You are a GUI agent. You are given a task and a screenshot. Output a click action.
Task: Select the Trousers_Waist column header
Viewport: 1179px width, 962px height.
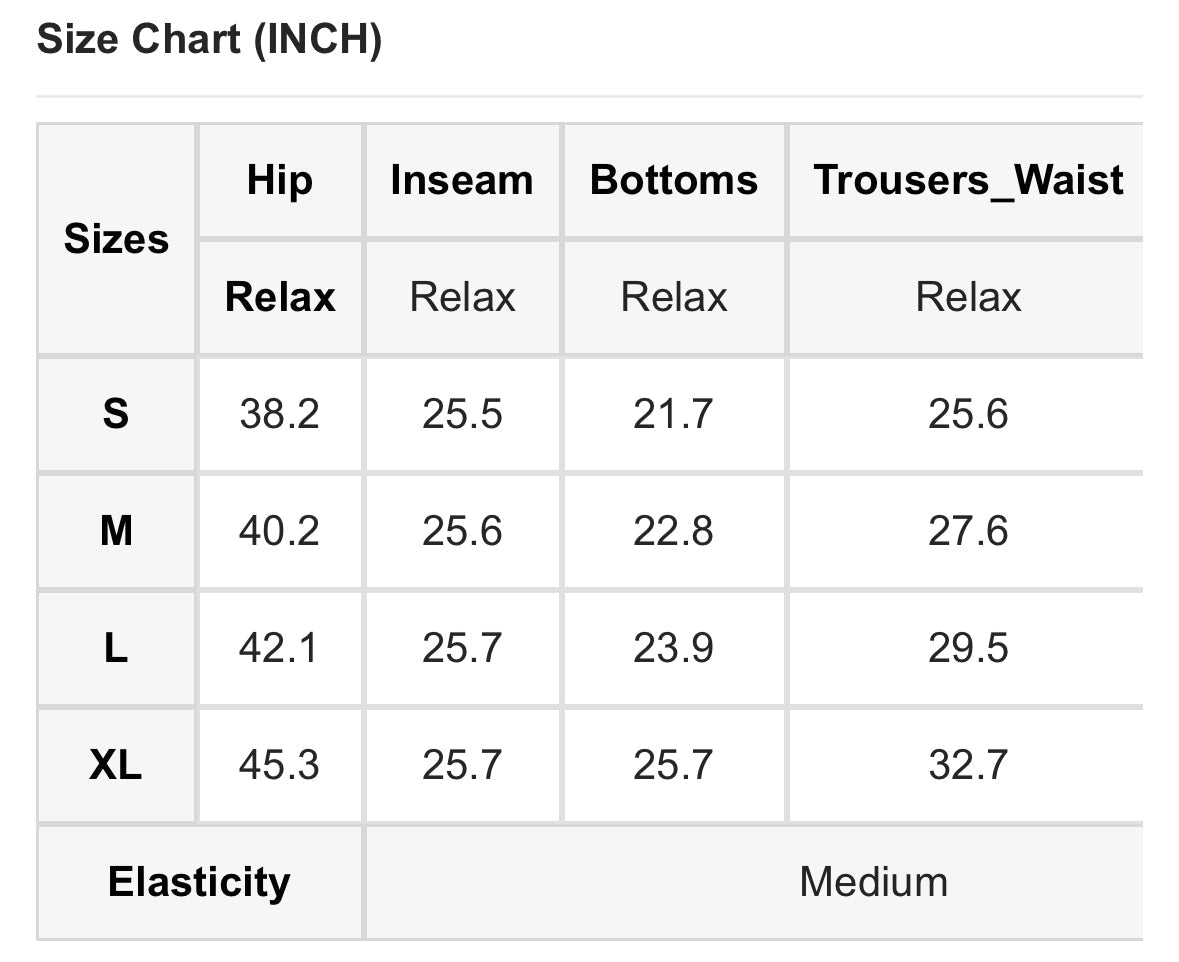[x=968, y=180]
